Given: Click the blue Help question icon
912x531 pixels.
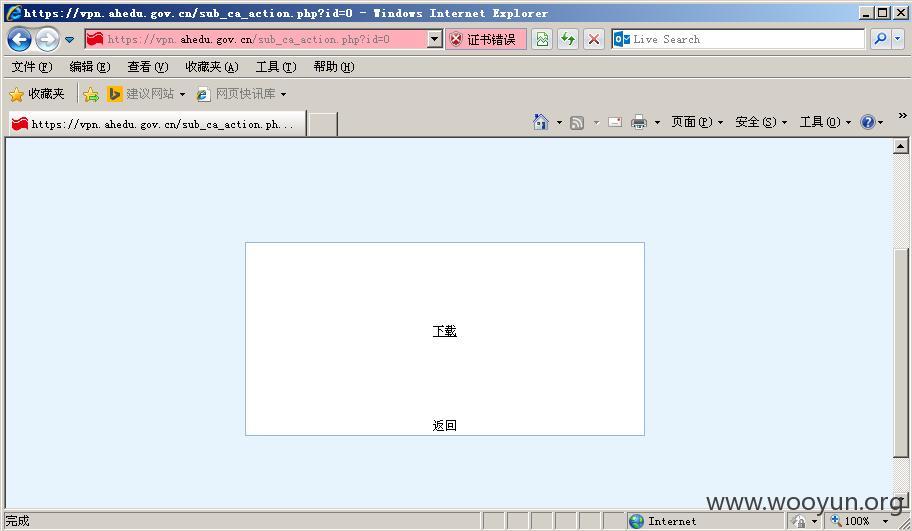Looking at the screenshot, I should [868, 122].
